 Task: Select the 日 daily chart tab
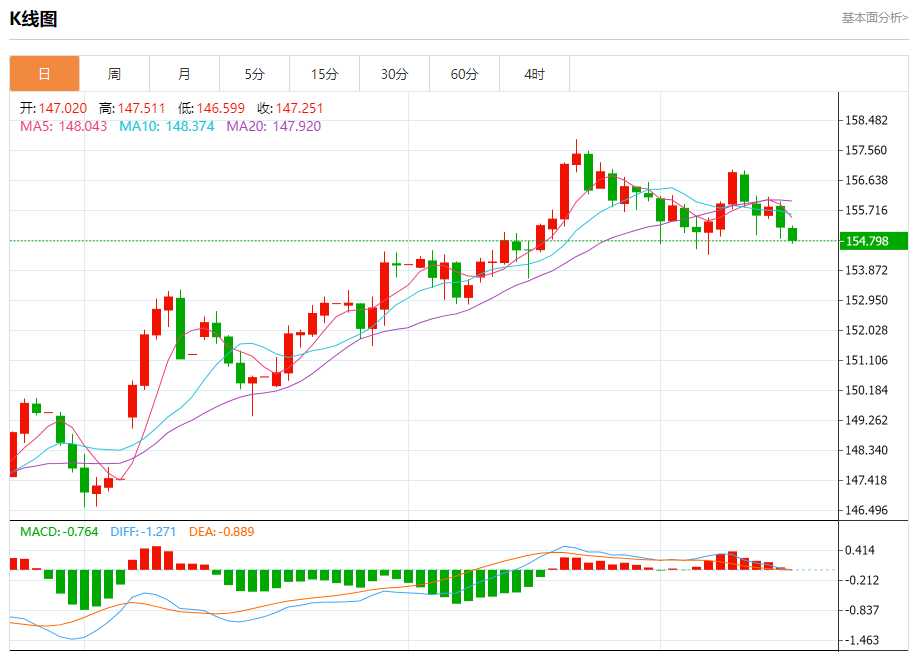click(44, 74)
